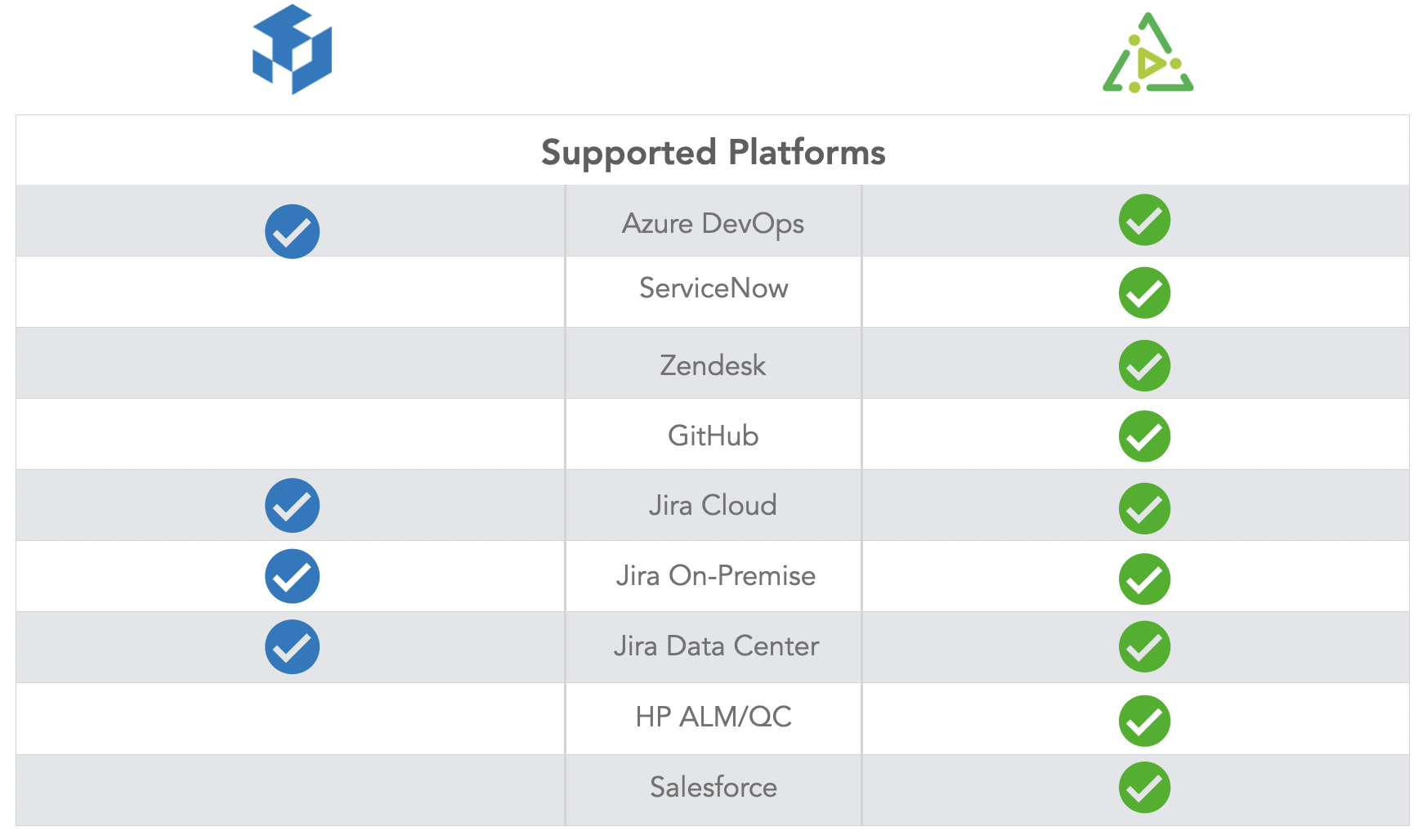Select the GitHub platform label
The height and width of the screenshot is (840, 1427).
point(713,436)
